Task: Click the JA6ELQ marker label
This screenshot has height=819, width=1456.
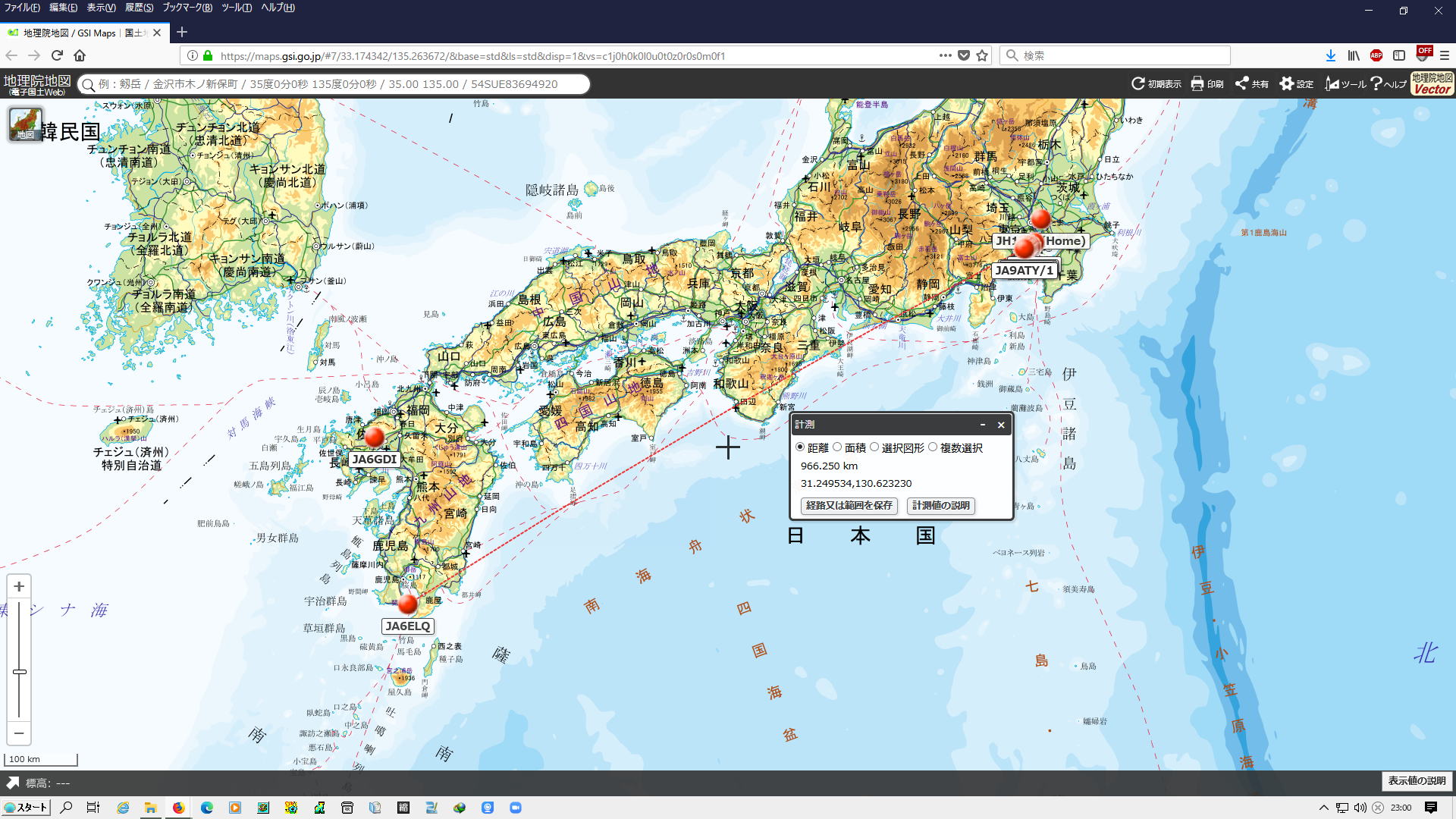Action: click(408, 626)
